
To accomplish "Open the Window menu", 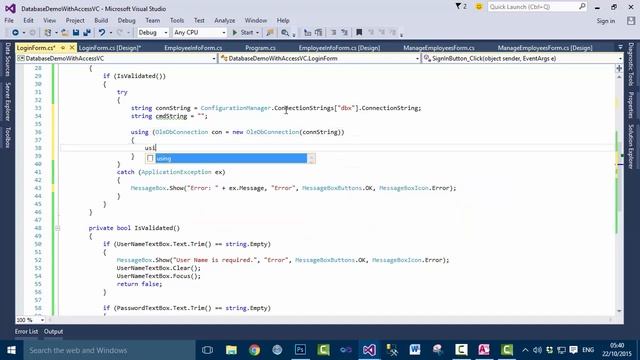I will coord(256,20).
